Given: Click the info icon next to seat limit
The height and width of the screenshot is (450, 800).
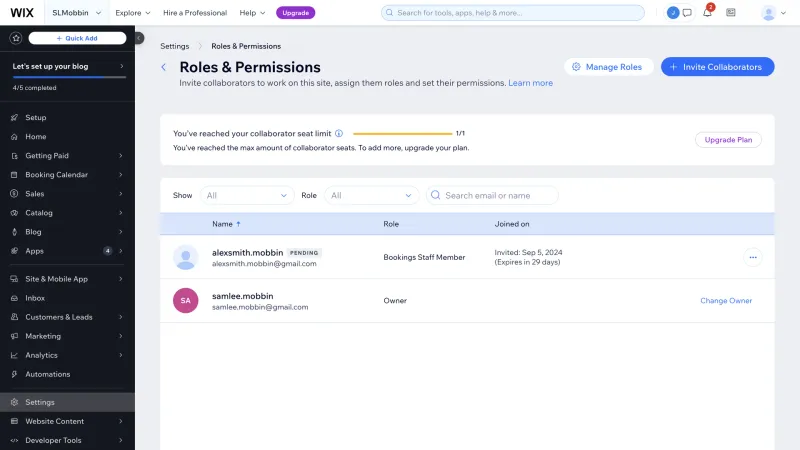Looking at the screenshot, I should pyautogui.click(x=339, y=133).
